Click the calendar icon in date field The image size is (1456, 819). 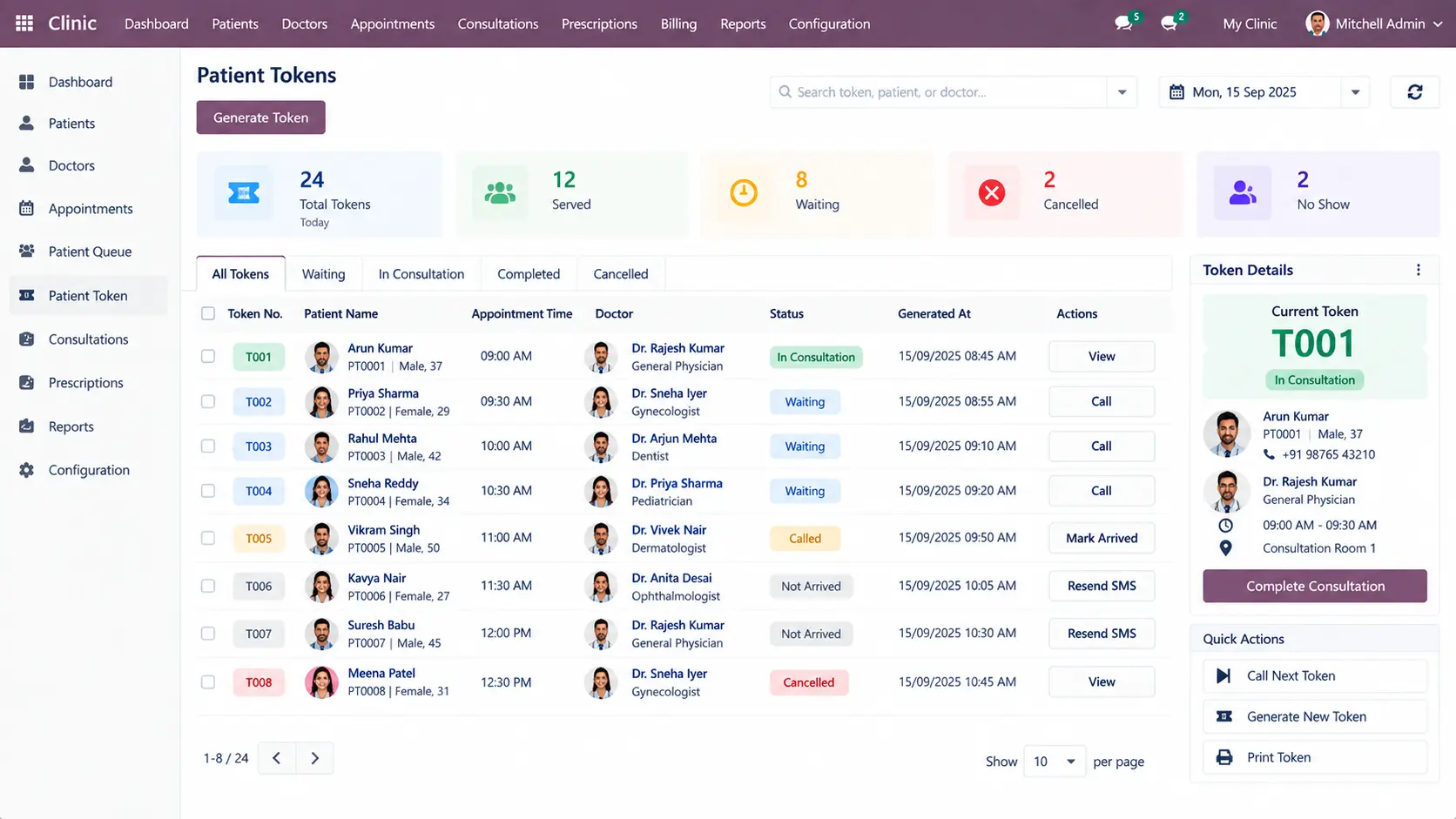click(x=1176, y=92)
